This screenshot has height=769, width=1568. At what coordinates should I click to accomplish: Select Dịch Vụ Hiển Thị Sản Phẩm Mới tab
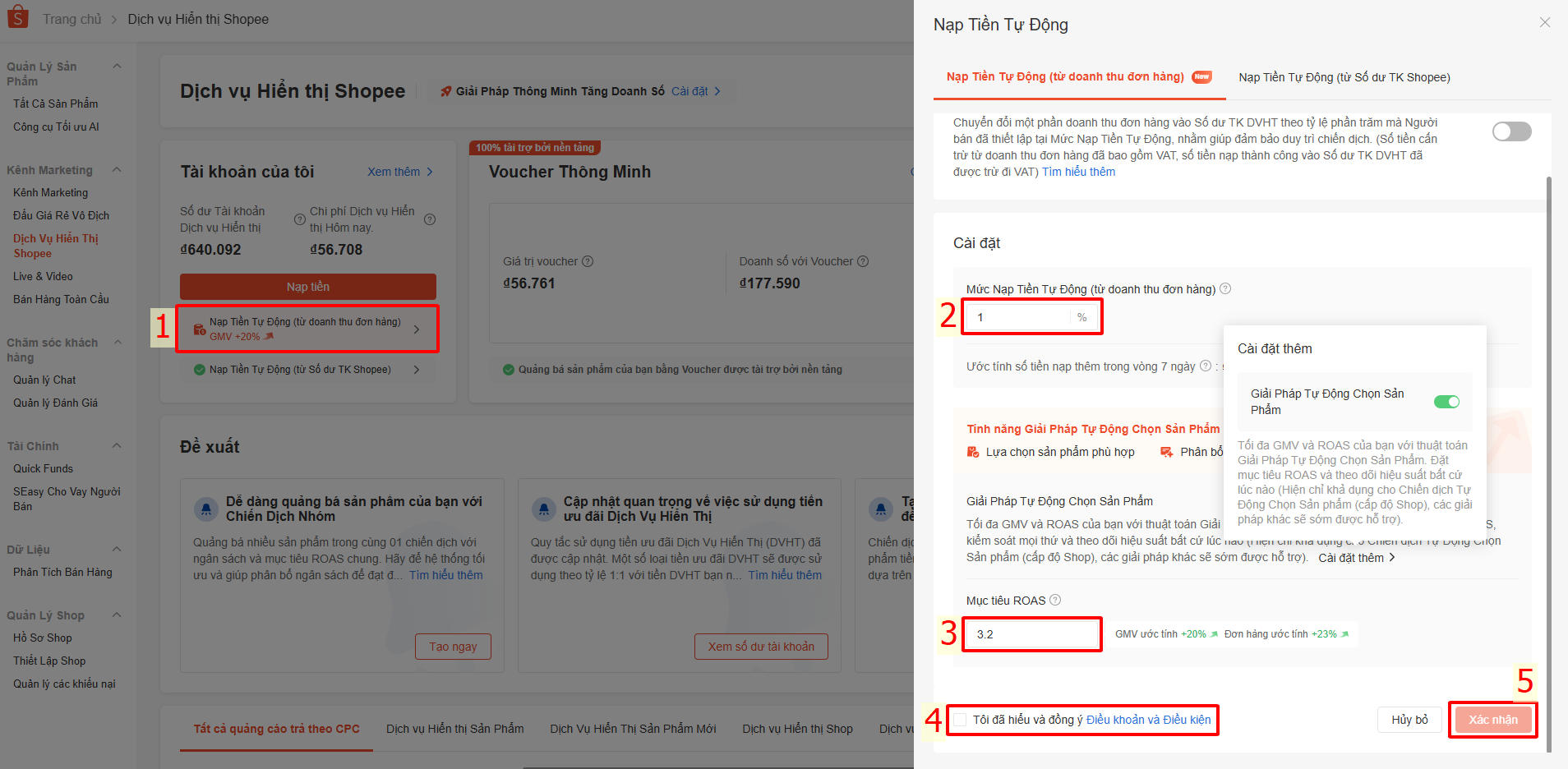click(633, 729)
